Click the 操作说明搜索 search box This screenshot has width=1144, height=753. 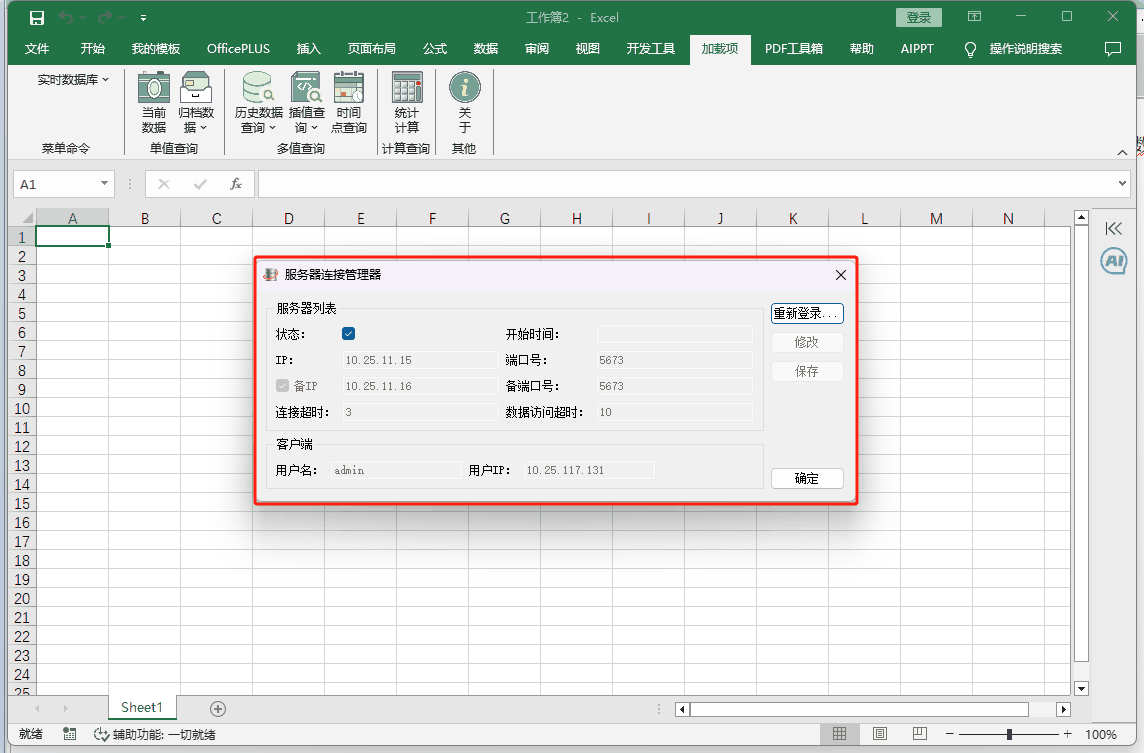click(x=1025, y=49)
